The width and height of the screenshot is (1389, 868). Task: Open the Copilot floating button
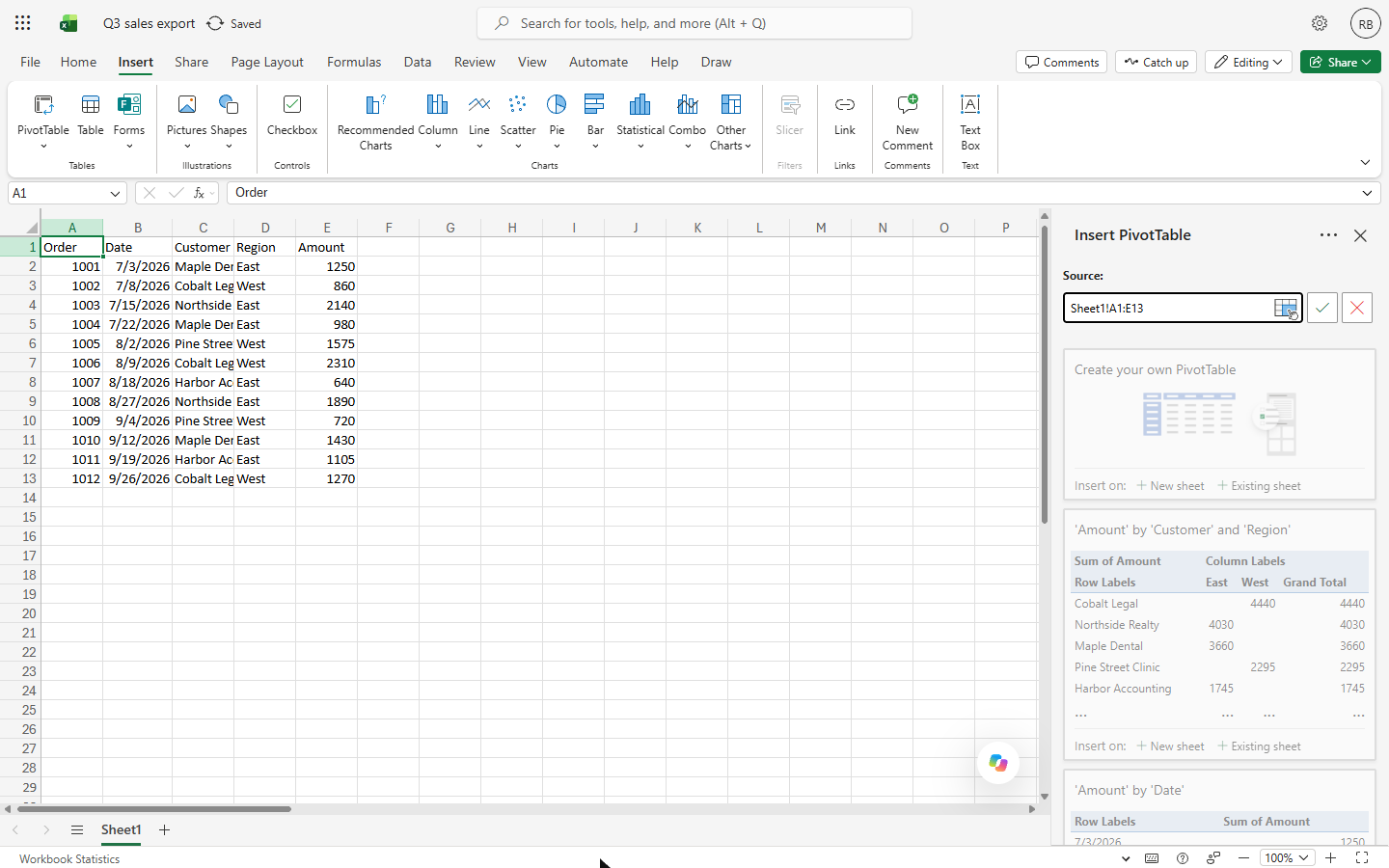pos(998,763)
